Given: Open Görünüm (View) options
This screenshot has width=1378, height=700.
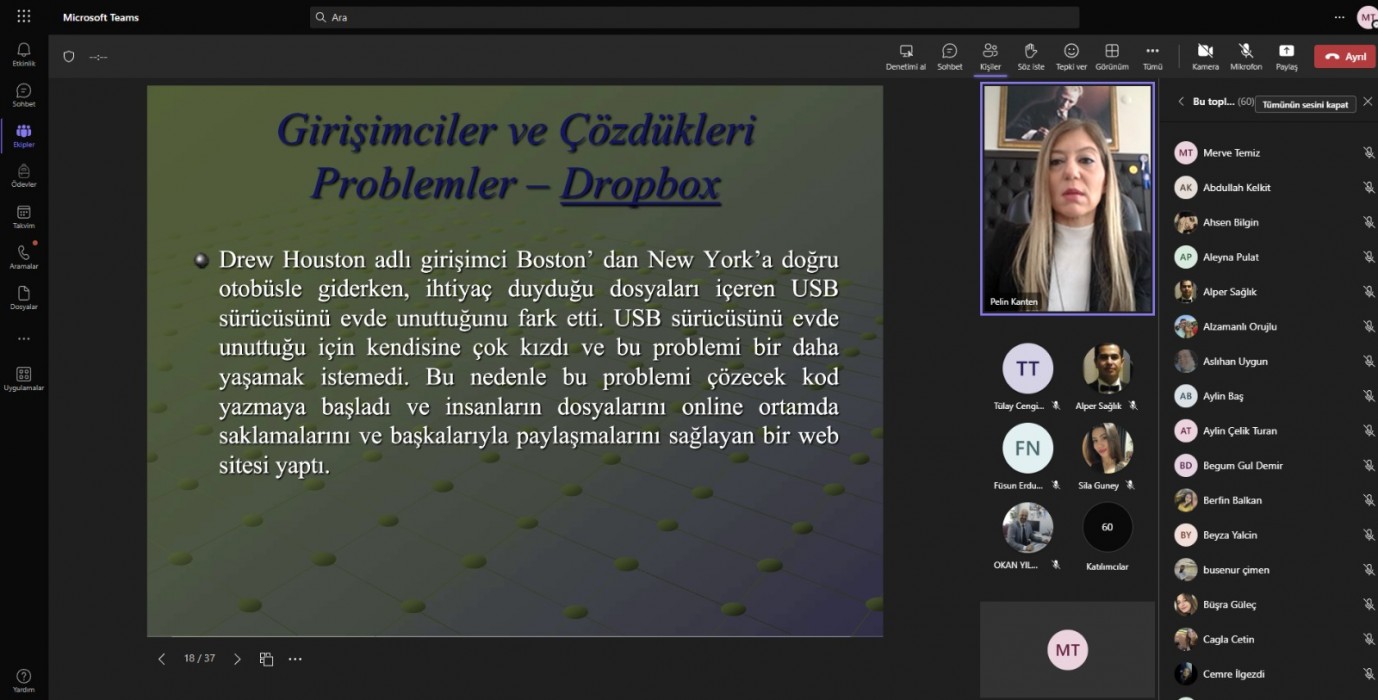Looking at the screenshot, I should tap(1112, 57).
